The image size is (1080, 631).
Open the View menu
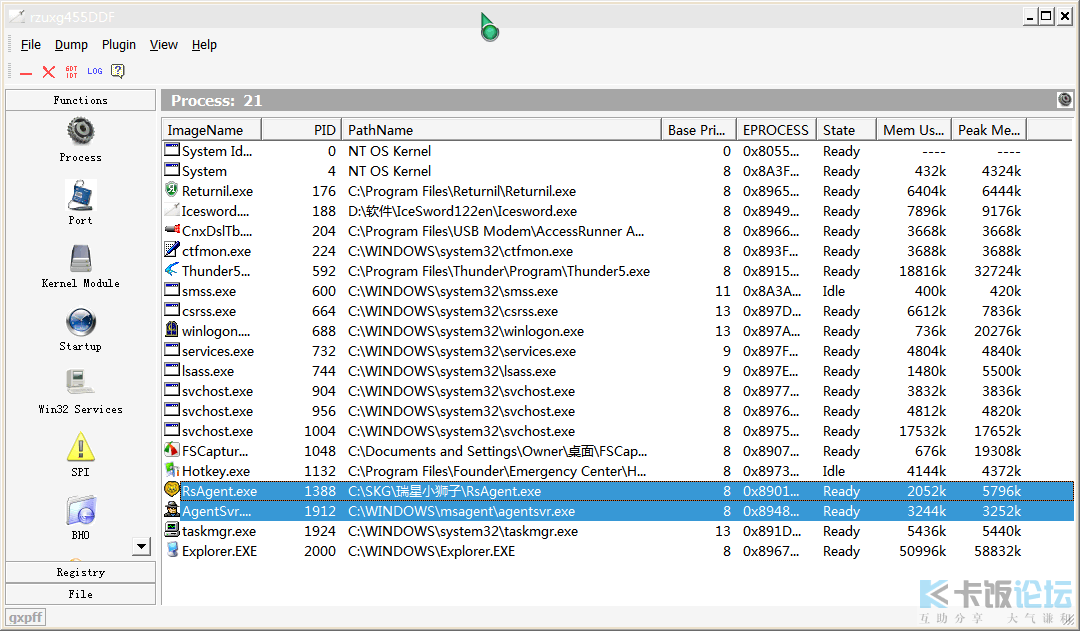coord(163,45)
